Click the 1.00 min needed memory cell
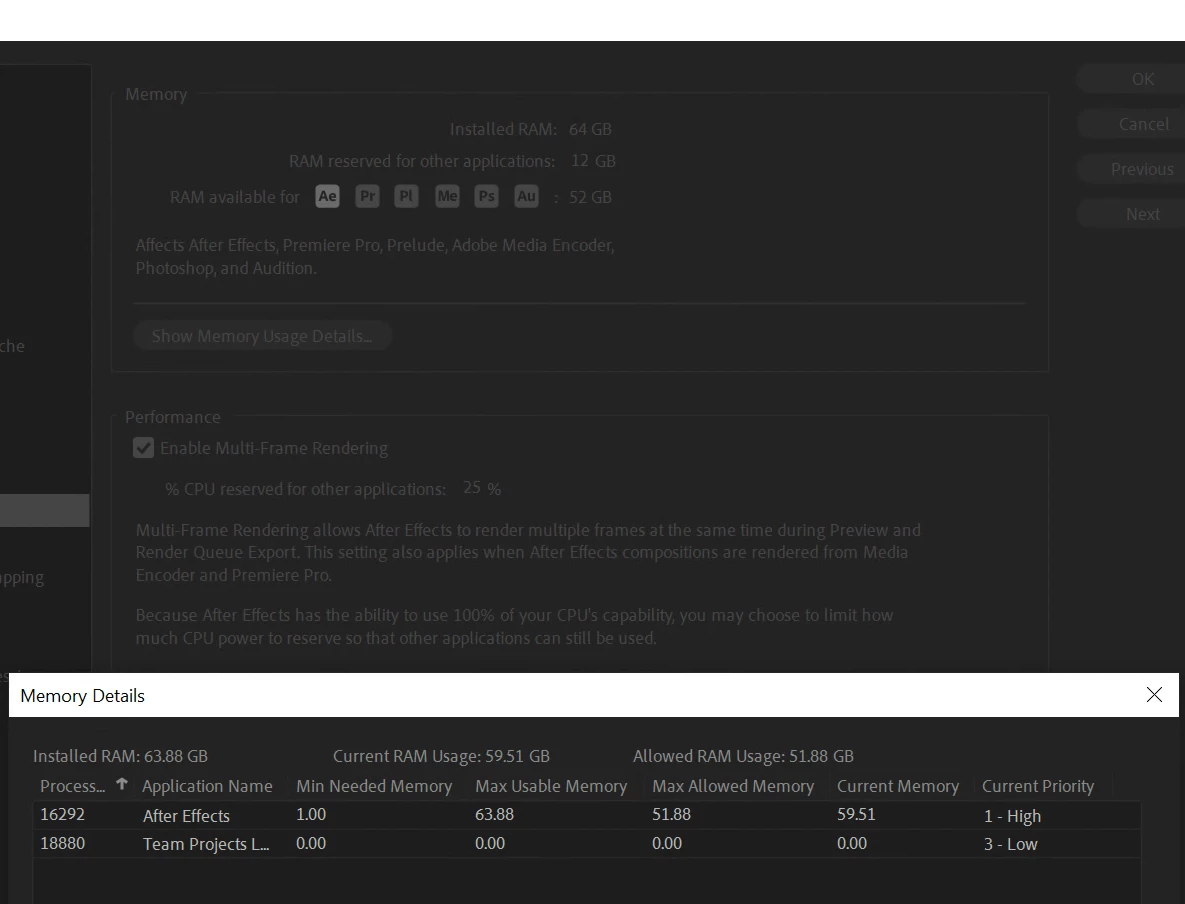Image resolution: width=1185 pixels, height=904 pixels. 311,814
